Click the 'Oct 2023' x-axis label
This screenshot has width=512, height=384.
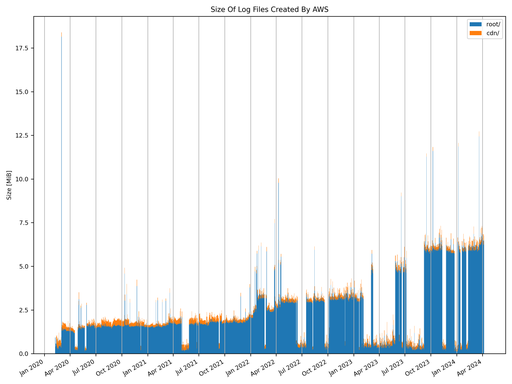tap(418, 367)
